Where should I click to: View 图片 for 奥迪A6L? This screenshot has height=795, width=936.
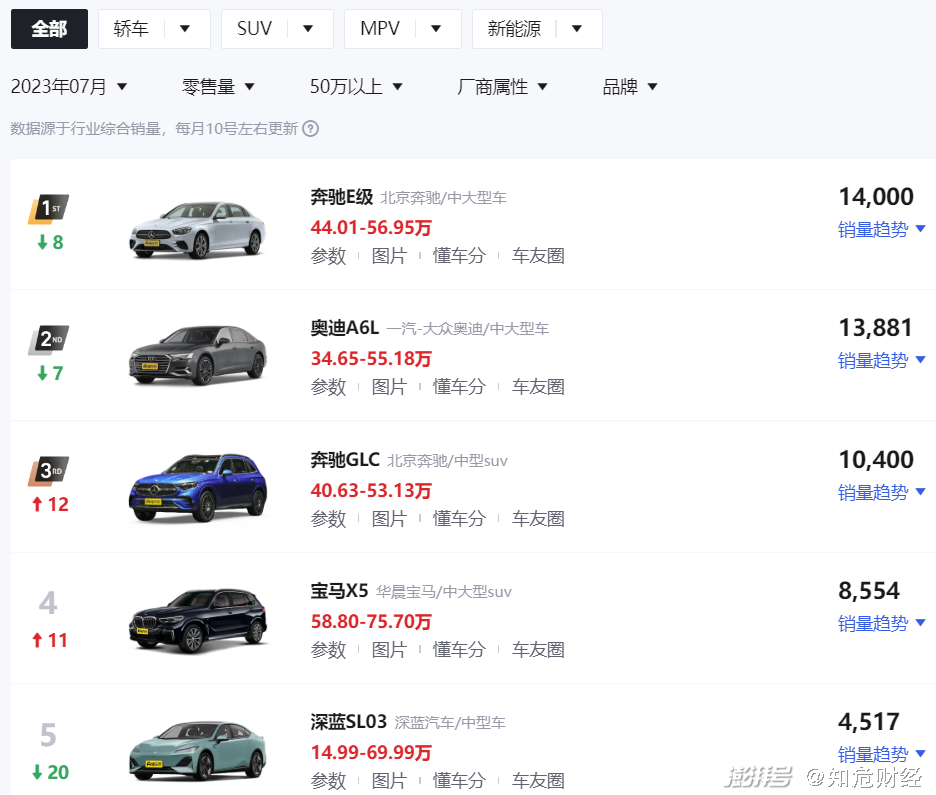click(389, 386)
